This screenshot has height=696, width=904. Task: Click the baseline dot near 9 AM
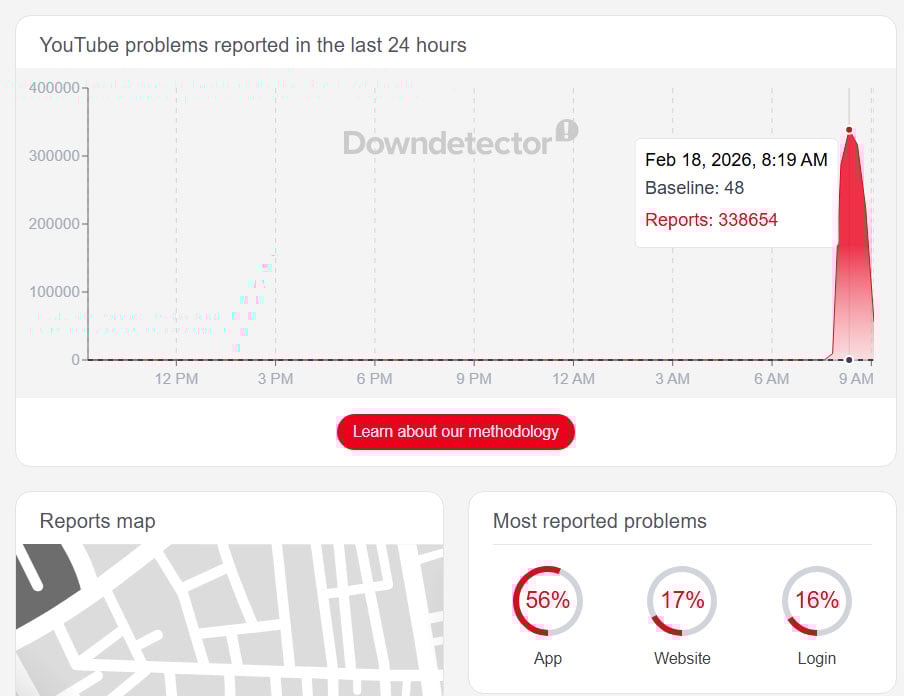[849, 359]
